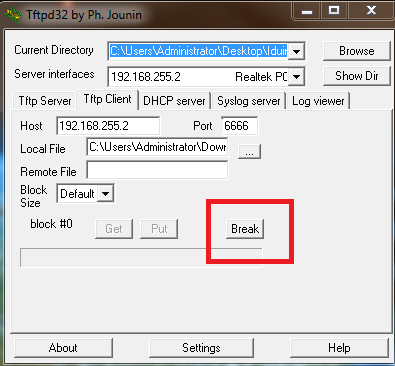Select the Tftp Client tab
This screenshot has width=395, height=366.
(107, 99)
